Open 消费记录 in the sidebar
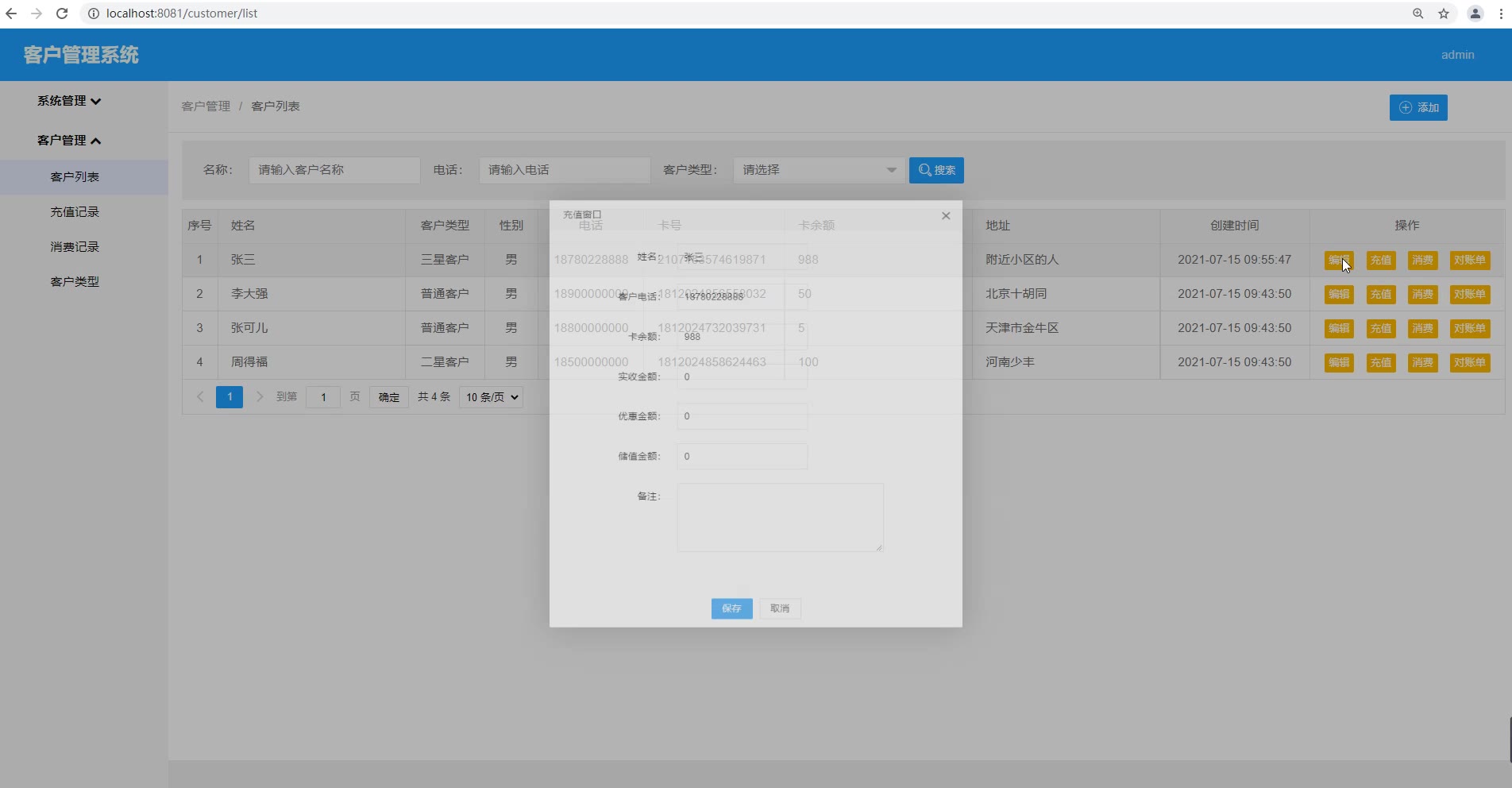Viewport: 1512px width, 788px height. tap(75, 247)
